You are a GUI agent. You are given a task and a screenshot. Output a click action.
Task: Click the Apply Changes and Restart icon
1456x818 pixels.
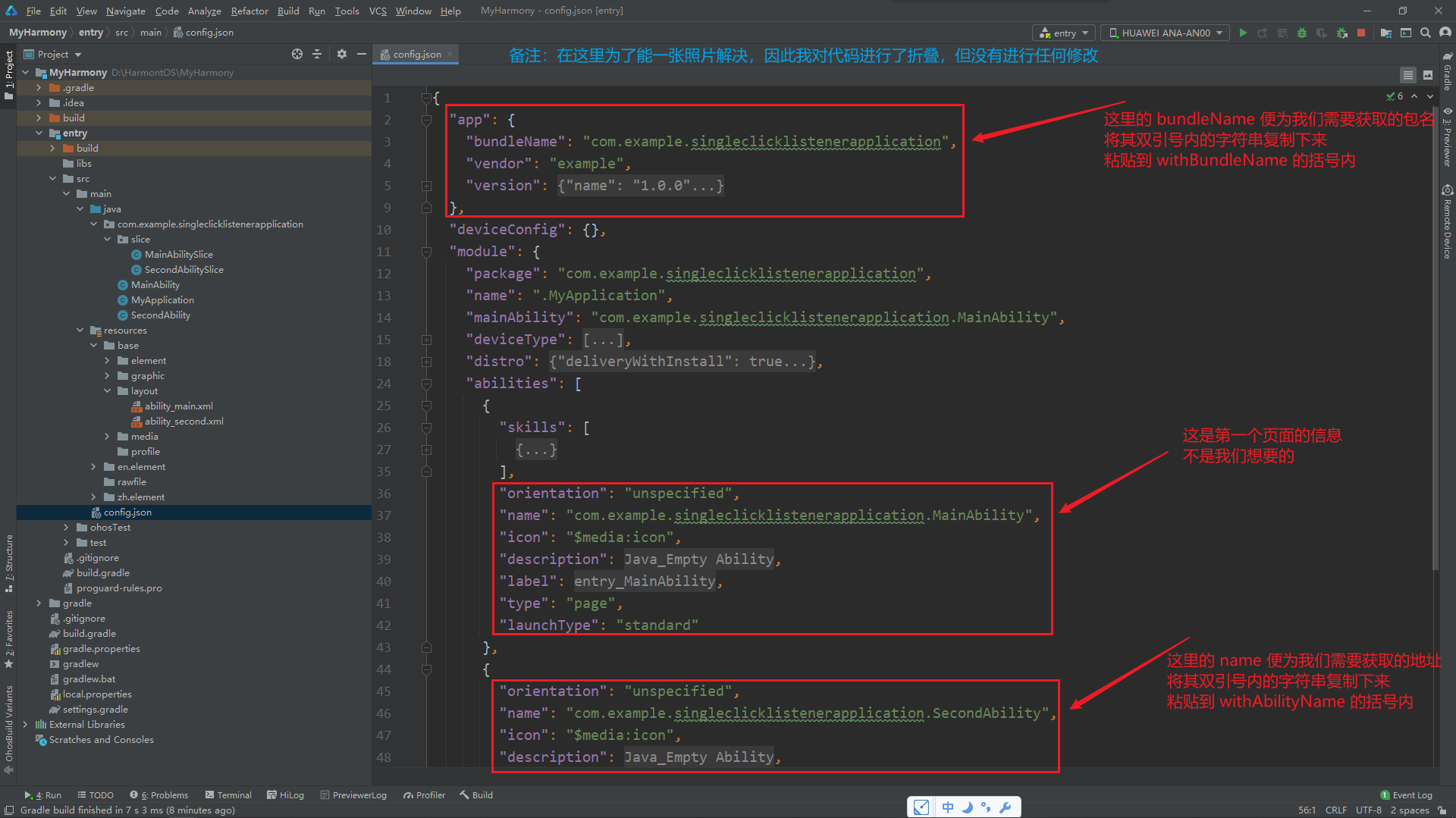click(1263, 33)
